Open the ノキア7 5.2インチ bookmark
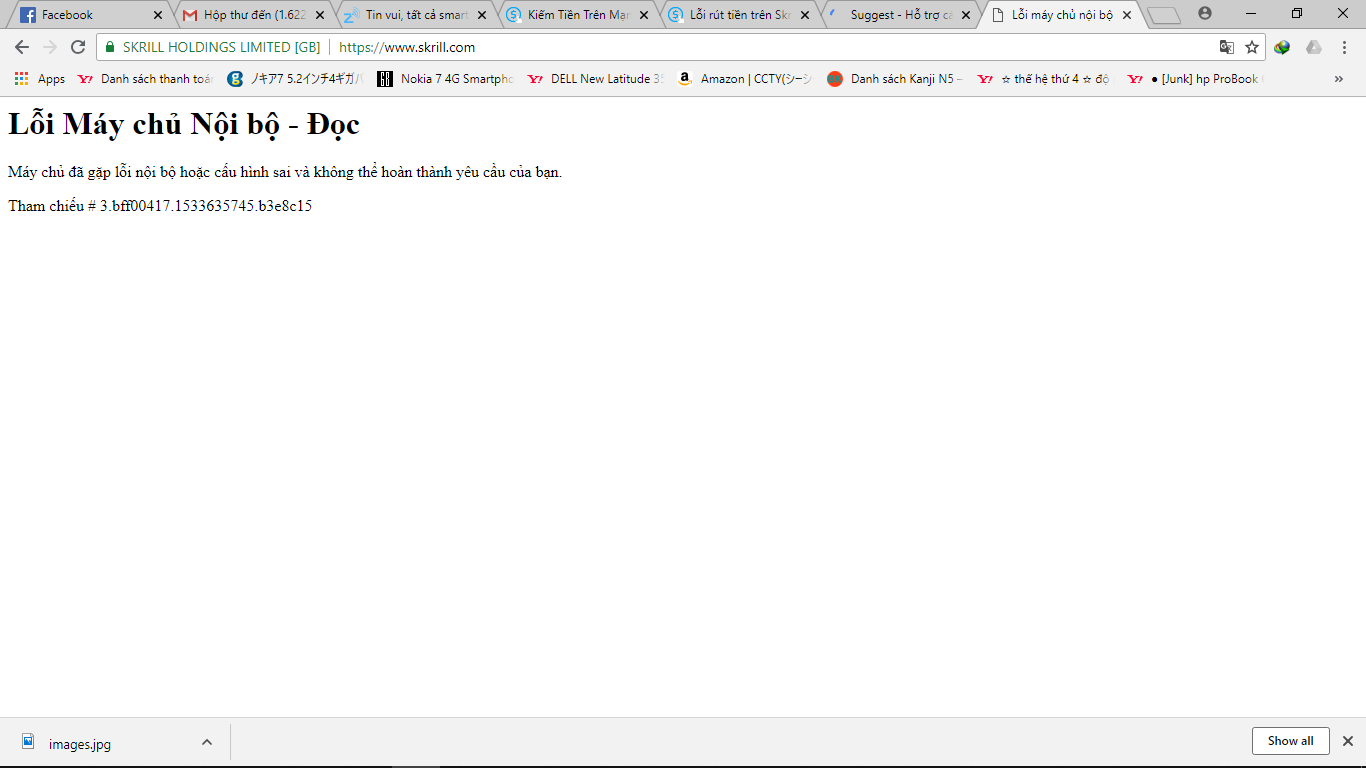 click(x=296, y=79)
